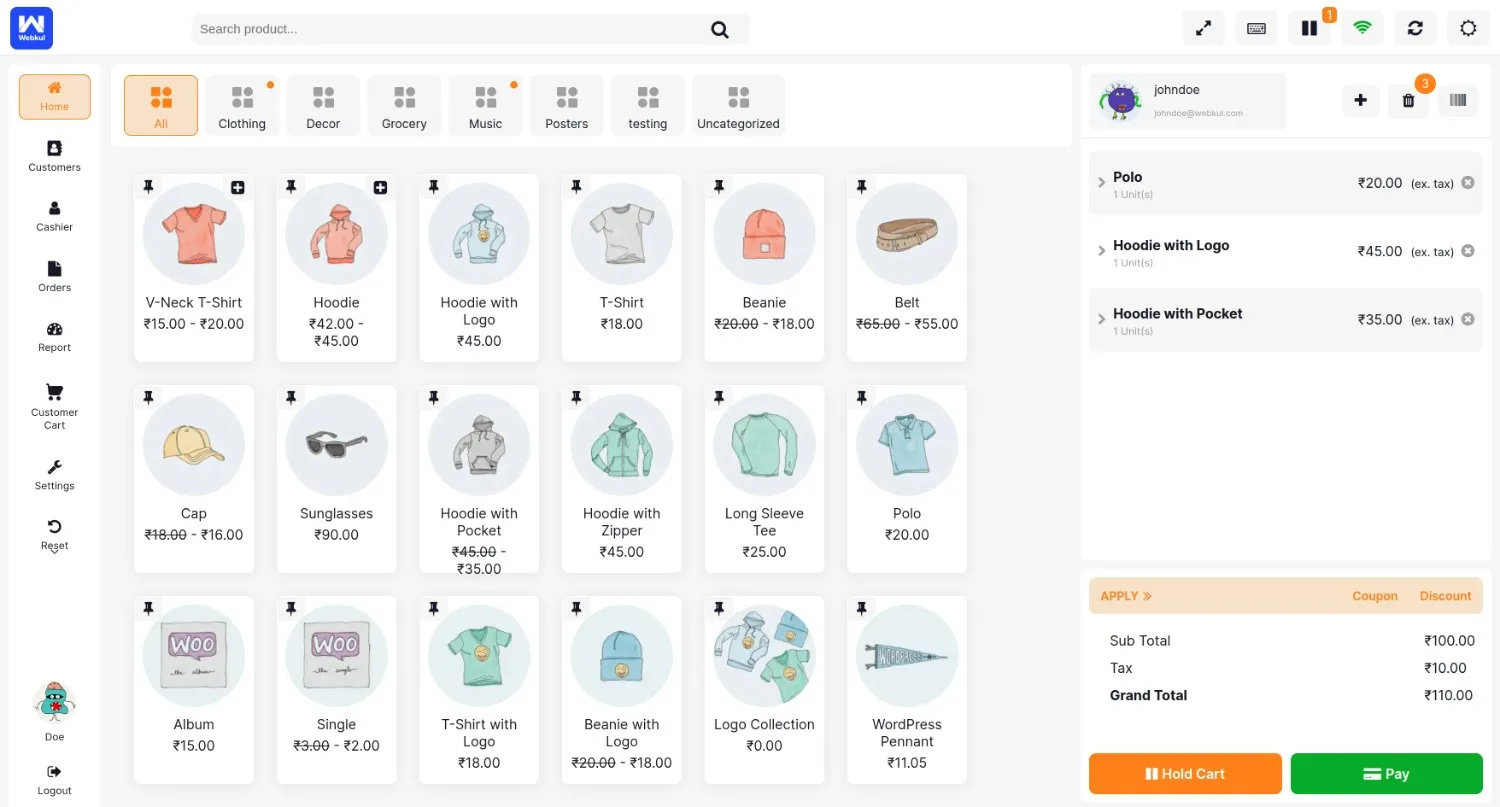
Task: Remove Hoodie with Logo from cart
Action: pyautogui.click(x=1467, y=251)
